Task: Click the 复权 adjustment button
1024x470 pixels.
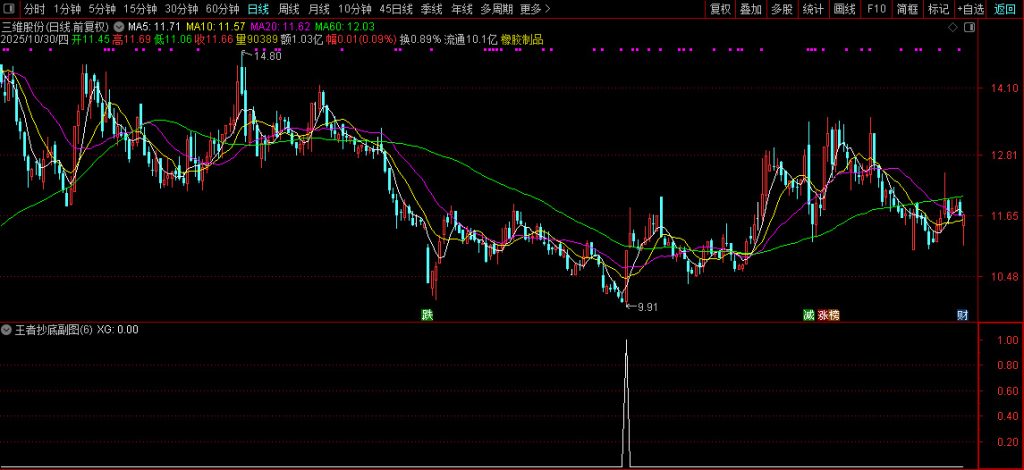Action: click(720, 9)
